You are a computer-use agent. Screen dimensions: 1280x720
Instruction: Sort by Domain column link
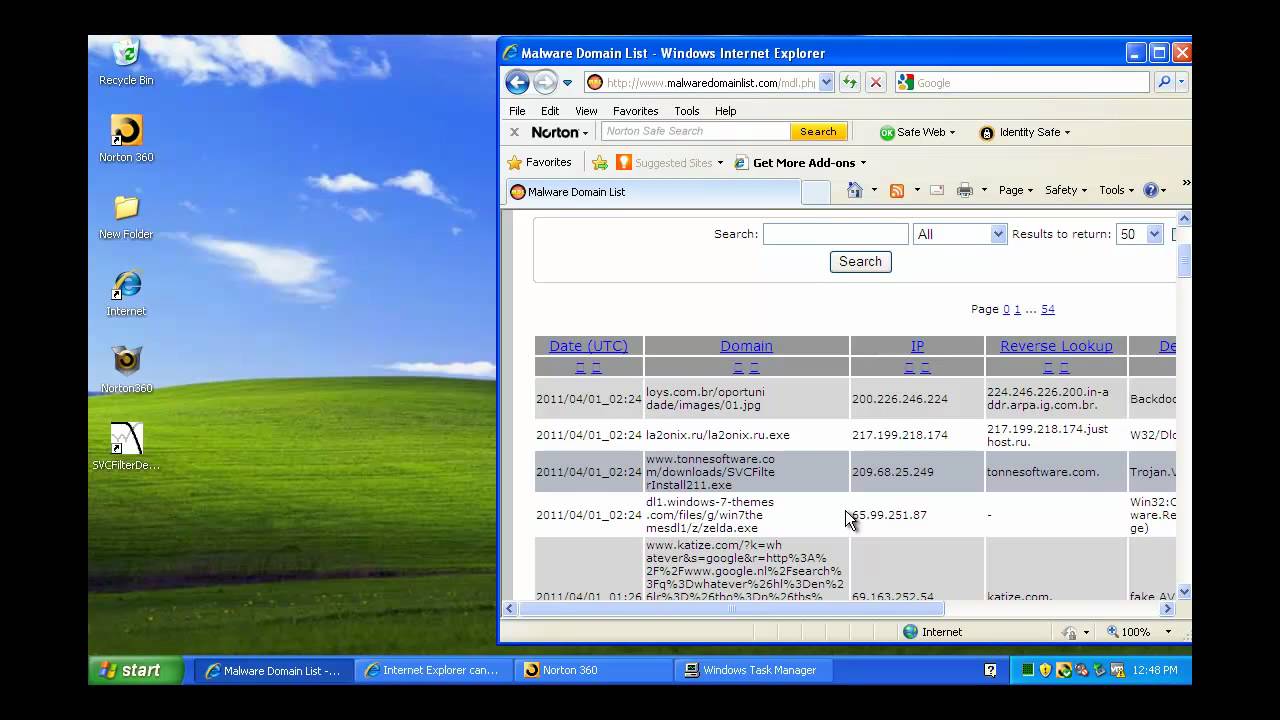(x=746, y=346)
